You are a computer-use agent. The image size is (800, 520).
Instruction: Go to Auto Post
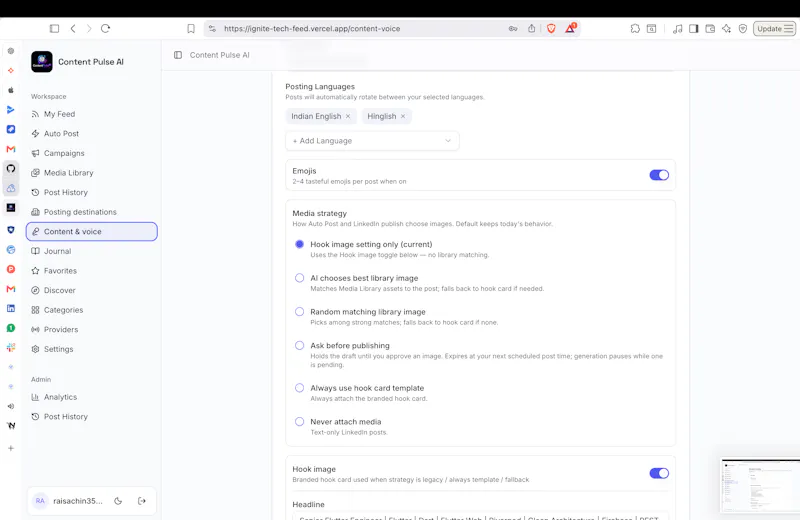coord(92,134)
